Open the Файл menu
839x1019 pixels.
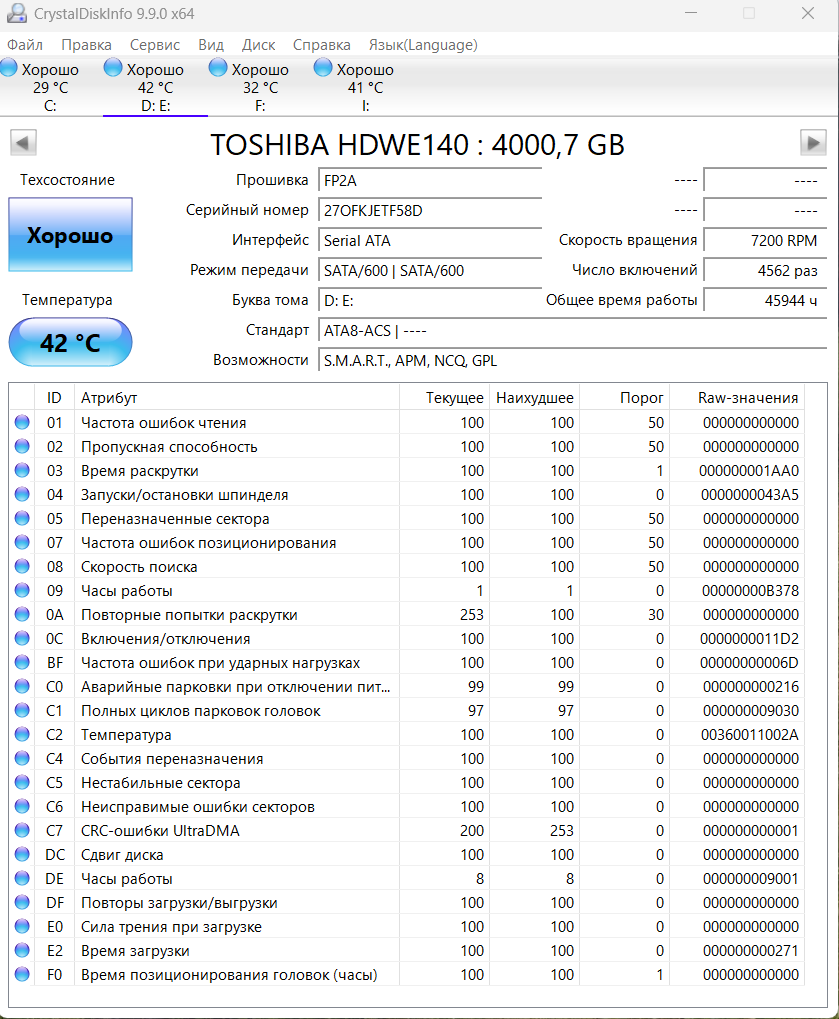(25, 45)
